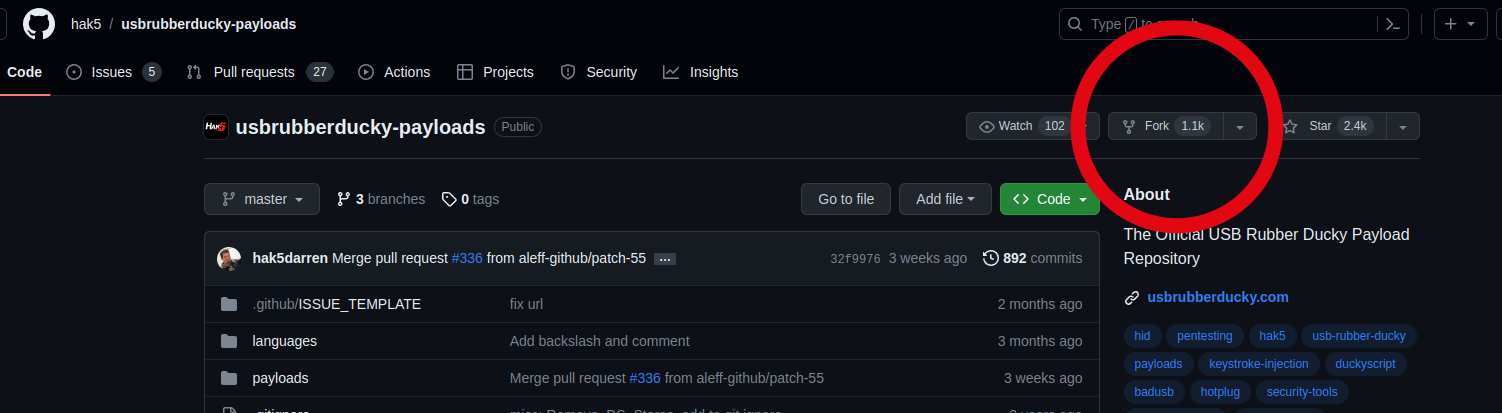Click the Hak5 repository logo icon
The width and height of the screenshot is (1502, 413).
coord(215,127)
